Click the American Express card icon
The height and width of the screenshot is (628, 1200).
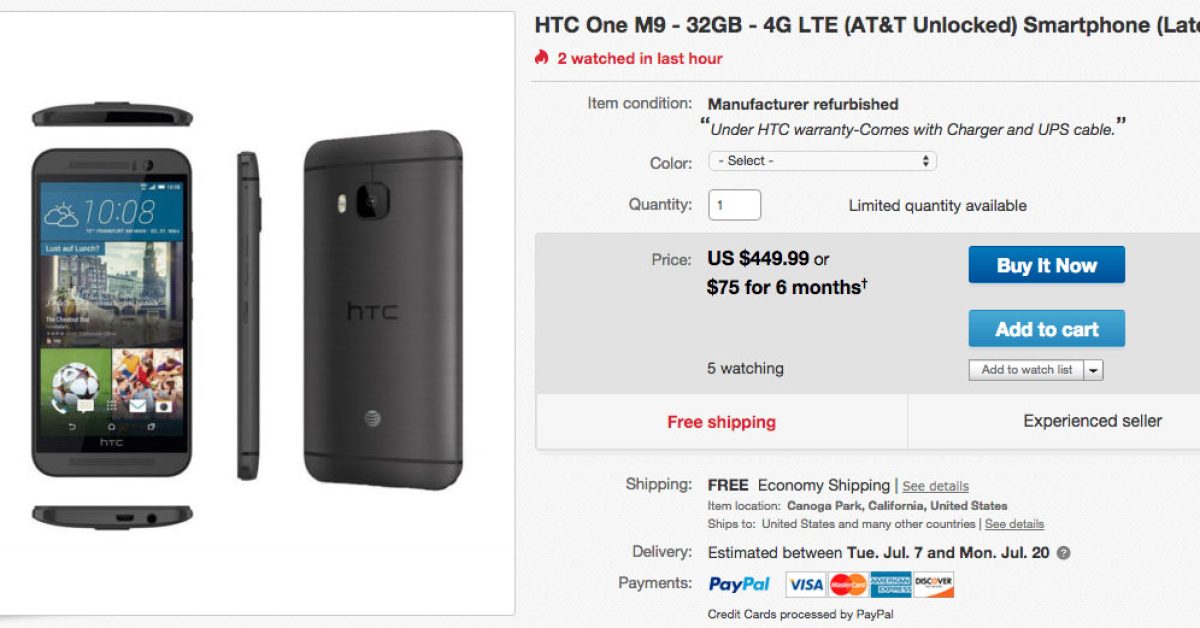(x=890, y=585)
